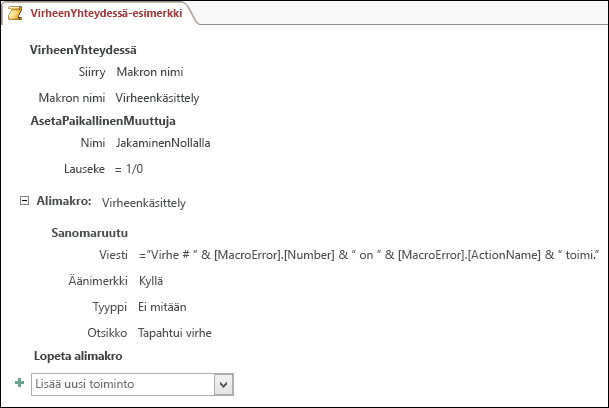Select the AsetaPaikallinenMuuttuja action heading
The width and height of the screenshot is (609, 408).
(103, 121)
